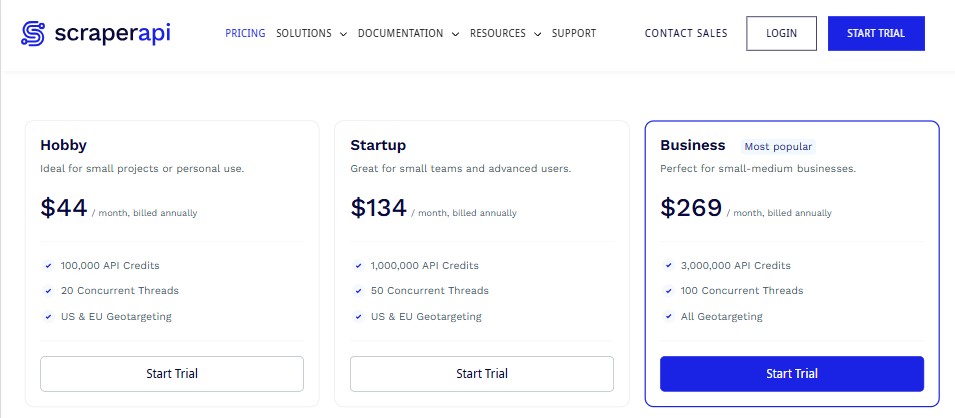Click the 100 Concurrent Threads text

point(742,291)
